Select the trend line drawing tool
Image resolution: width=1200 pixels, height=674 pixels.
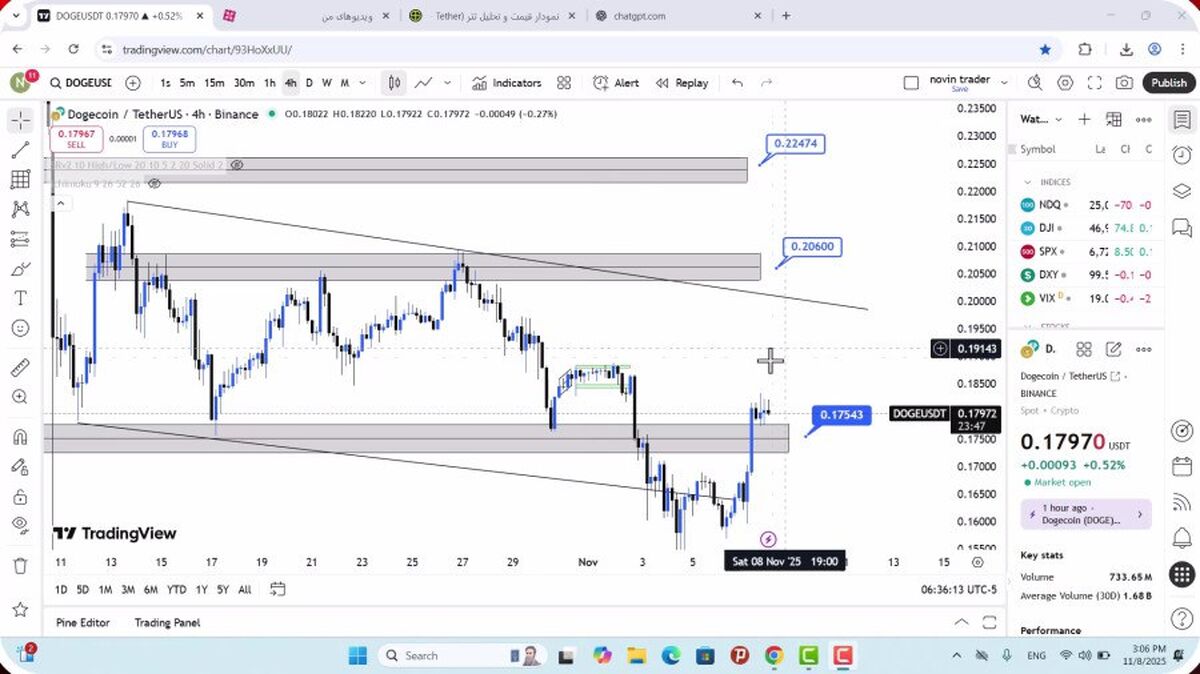[20, 150]
